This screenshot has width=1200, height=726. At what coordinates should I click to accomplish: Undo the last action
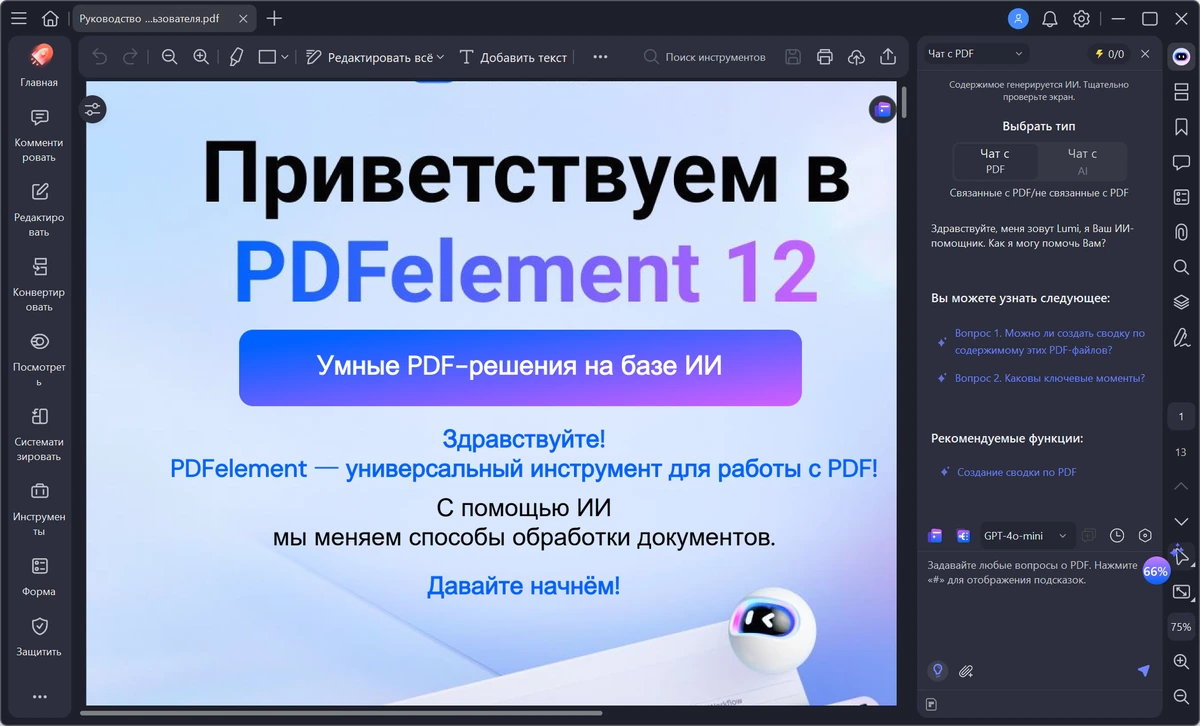[x=99, y=57]
